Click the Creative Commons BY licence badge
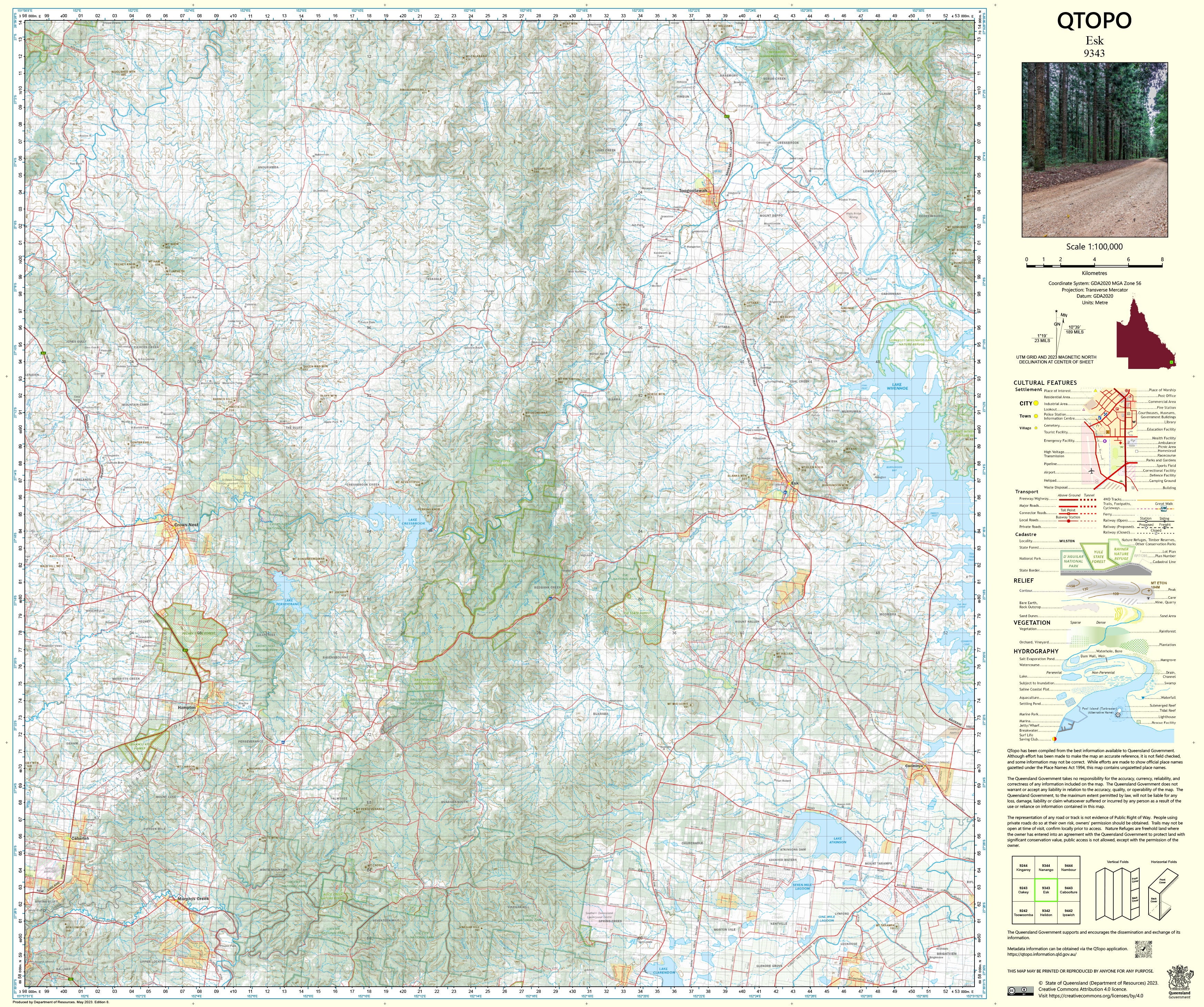Screen dimensions: 1204x1007 click(1021, 991)
